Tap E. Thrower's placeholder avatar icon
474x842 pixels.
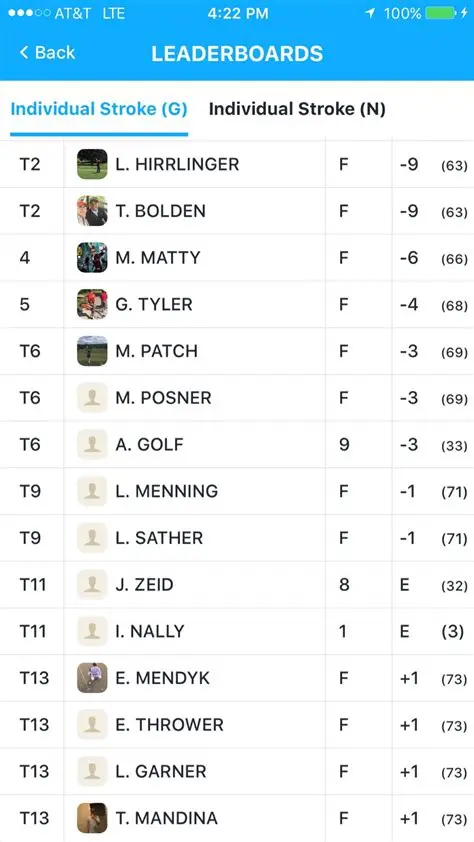tap(92, 725)
